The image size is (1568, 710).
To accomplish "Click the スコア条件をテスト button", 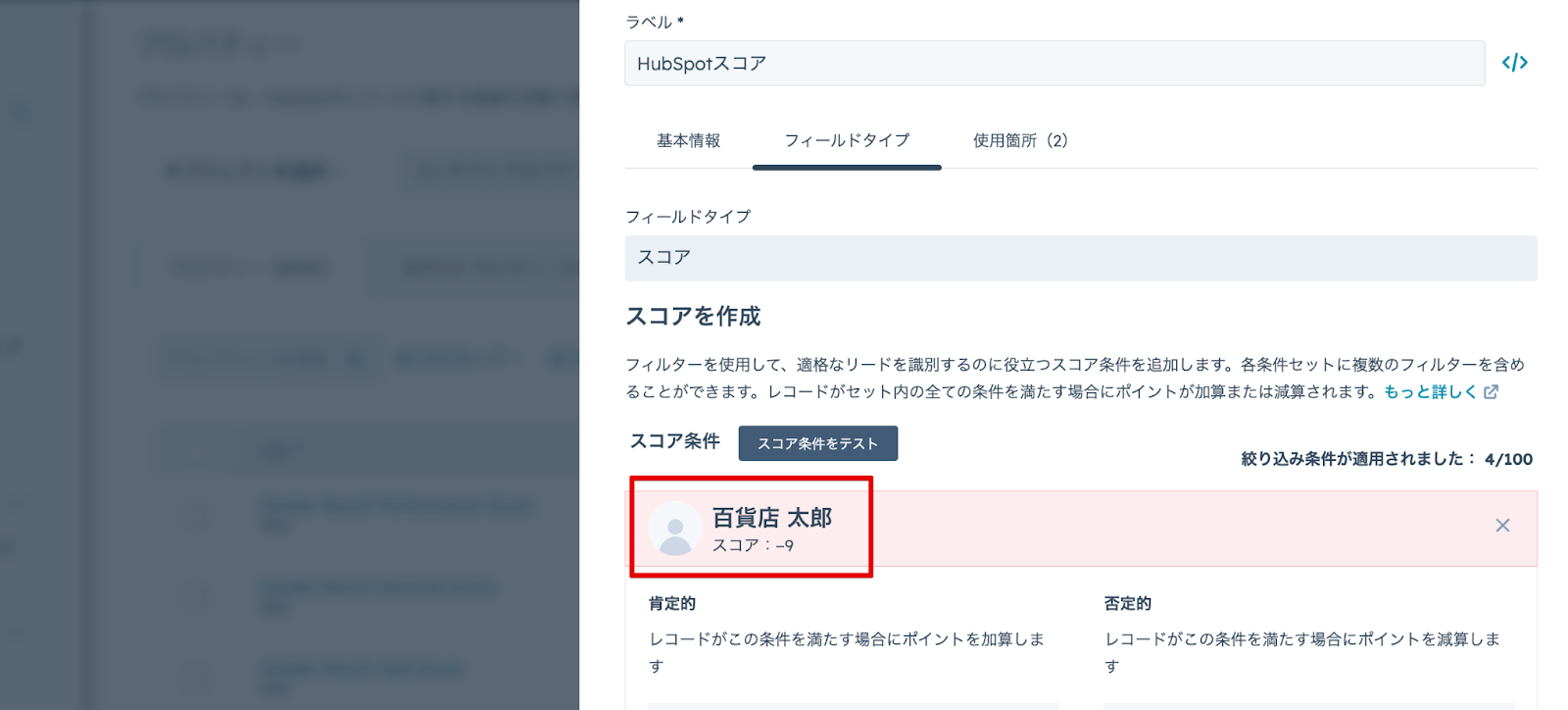I will click(x=818, y=443).
